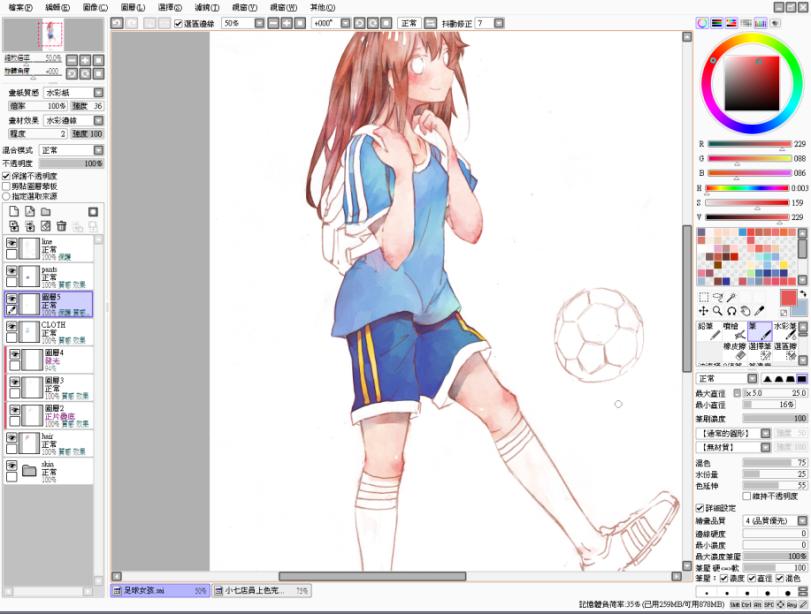Viewport: 811px width, 614px height.
Task: Pick the Rotate view tool
Action: 731,311
